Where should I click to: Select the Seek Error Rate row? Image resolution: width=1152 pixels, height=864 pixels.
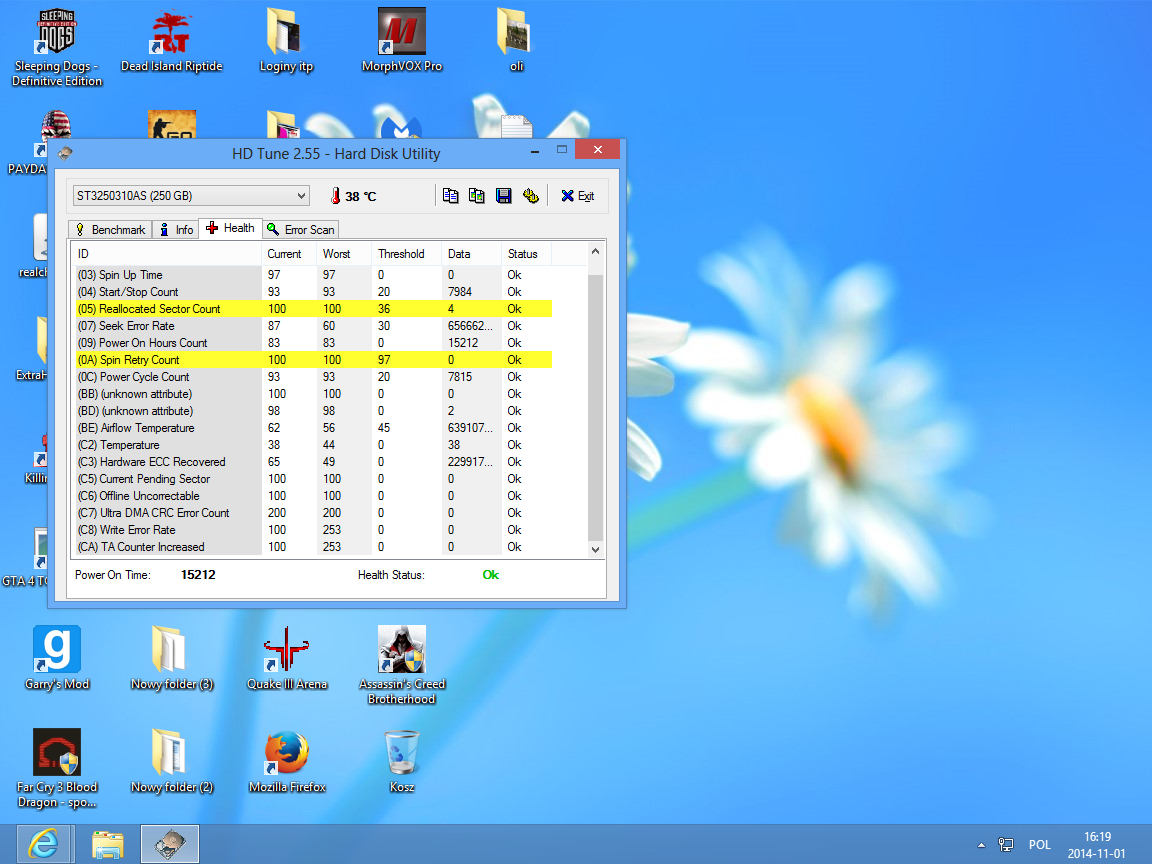click(314, 325)
